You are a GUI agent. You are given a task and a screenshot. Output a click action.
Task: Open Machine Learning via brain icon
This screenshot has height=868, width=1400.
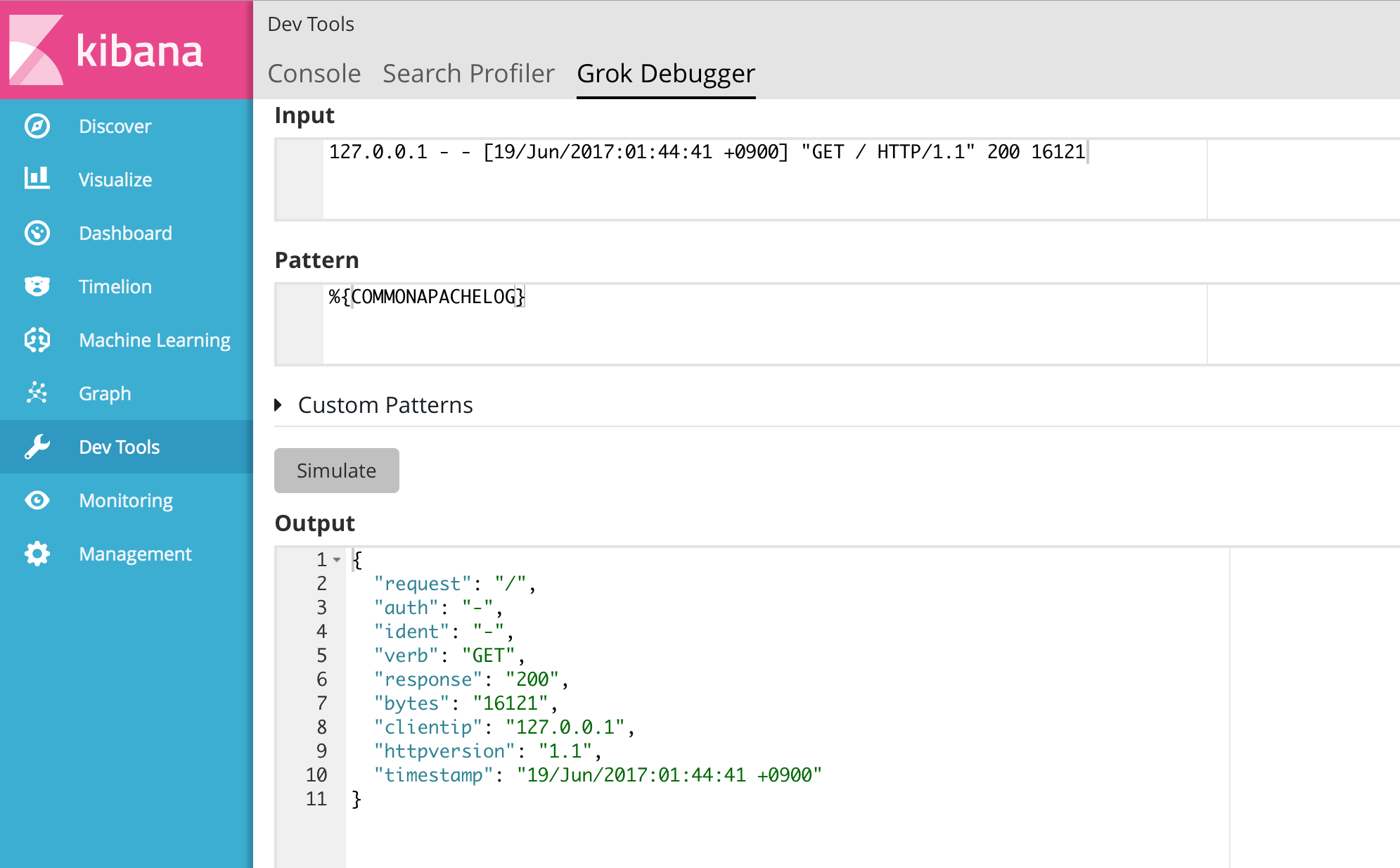pyautogui.click(x=37, y=340)
